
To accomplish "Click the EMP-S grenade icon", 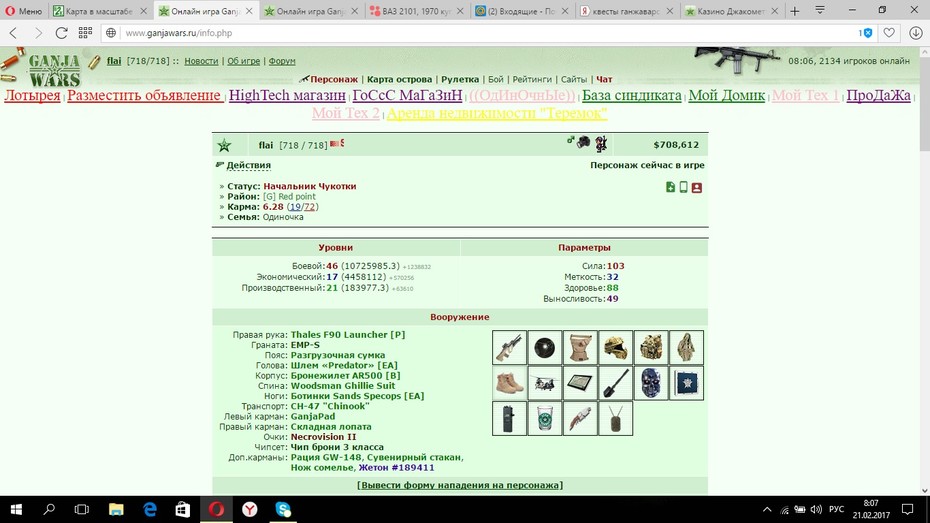I will tap(544, 347).
